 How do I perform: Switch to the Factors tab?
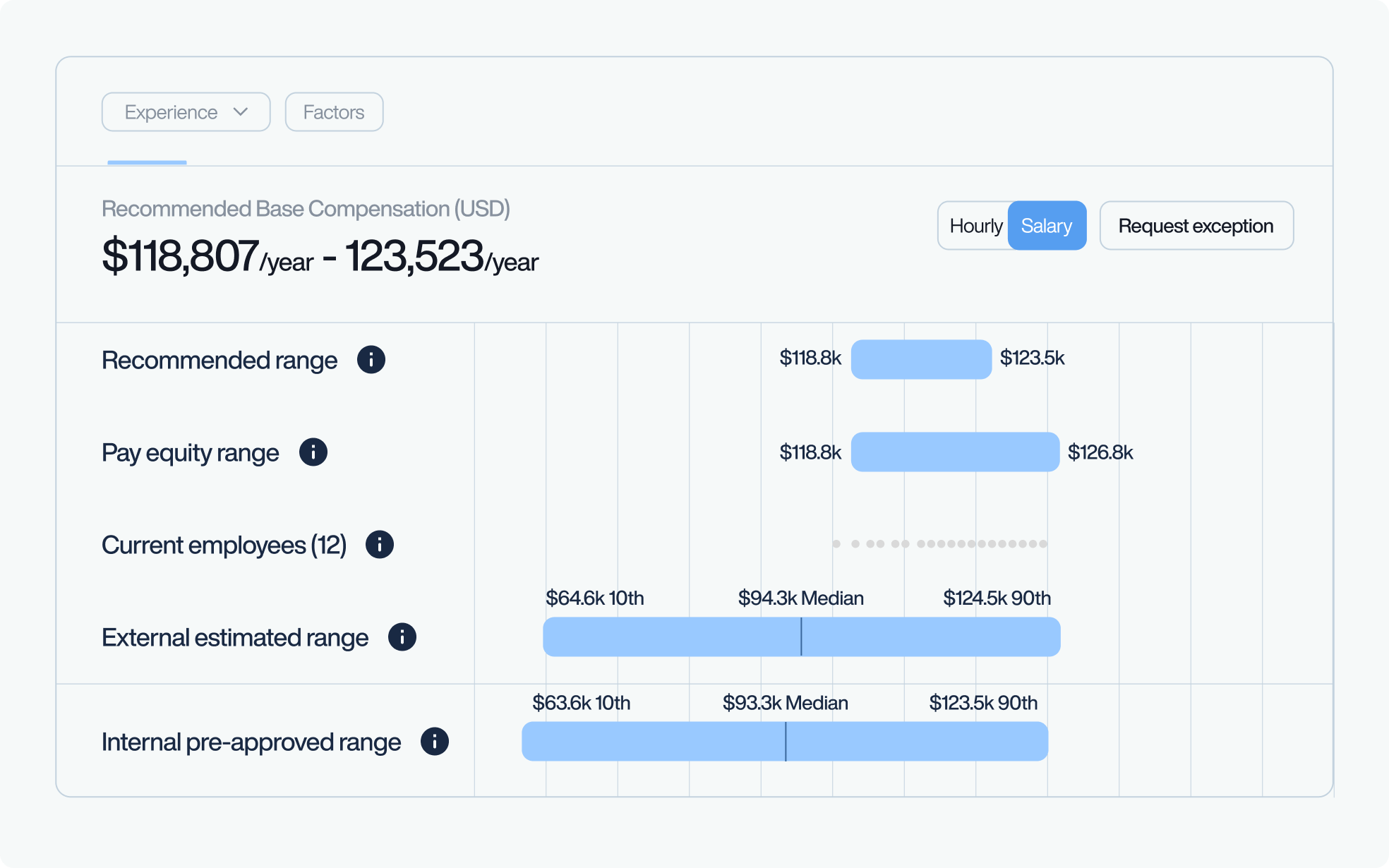point(334,112)
